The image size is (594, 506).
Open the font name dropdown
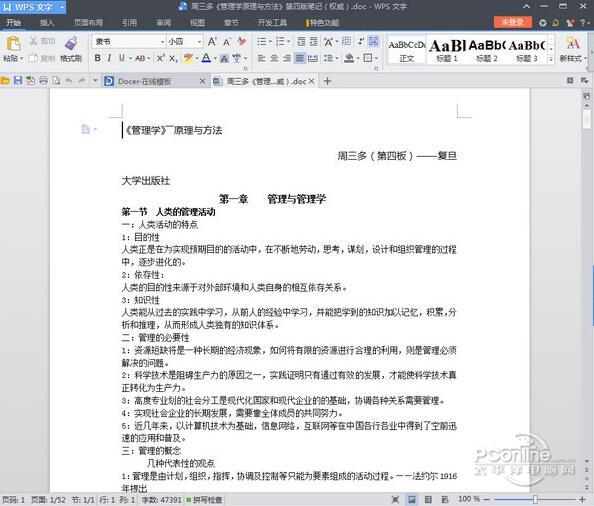pos(163,41)
